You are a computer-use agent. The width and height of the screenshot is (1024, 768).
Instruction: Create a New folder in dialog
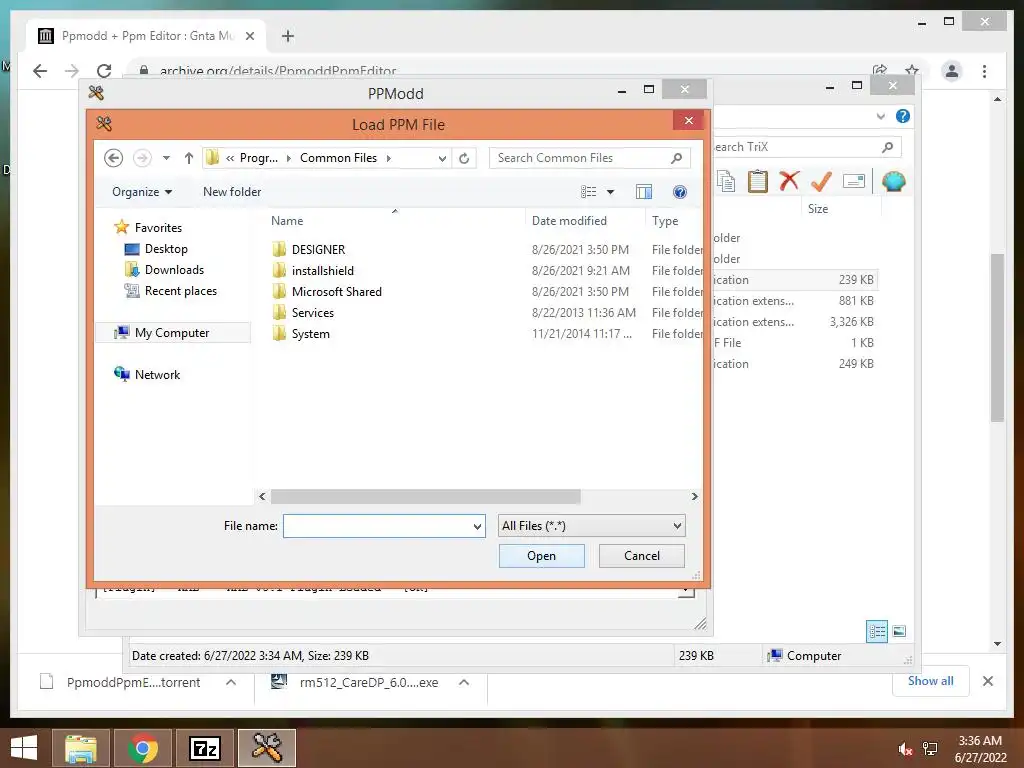(x=232, y=192)
